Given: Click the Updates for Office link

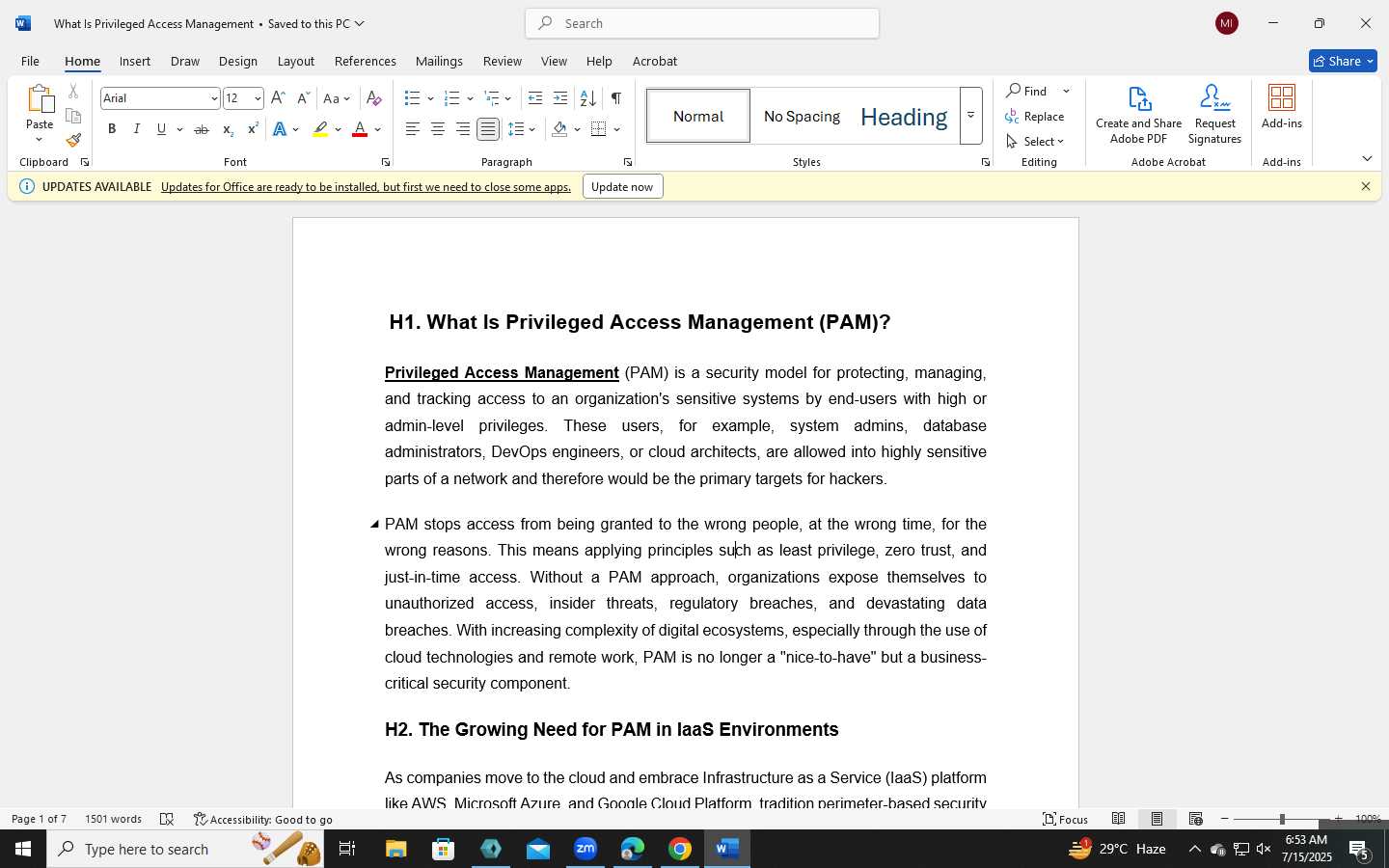Looking at the screenshot, I should click(366, 186).
